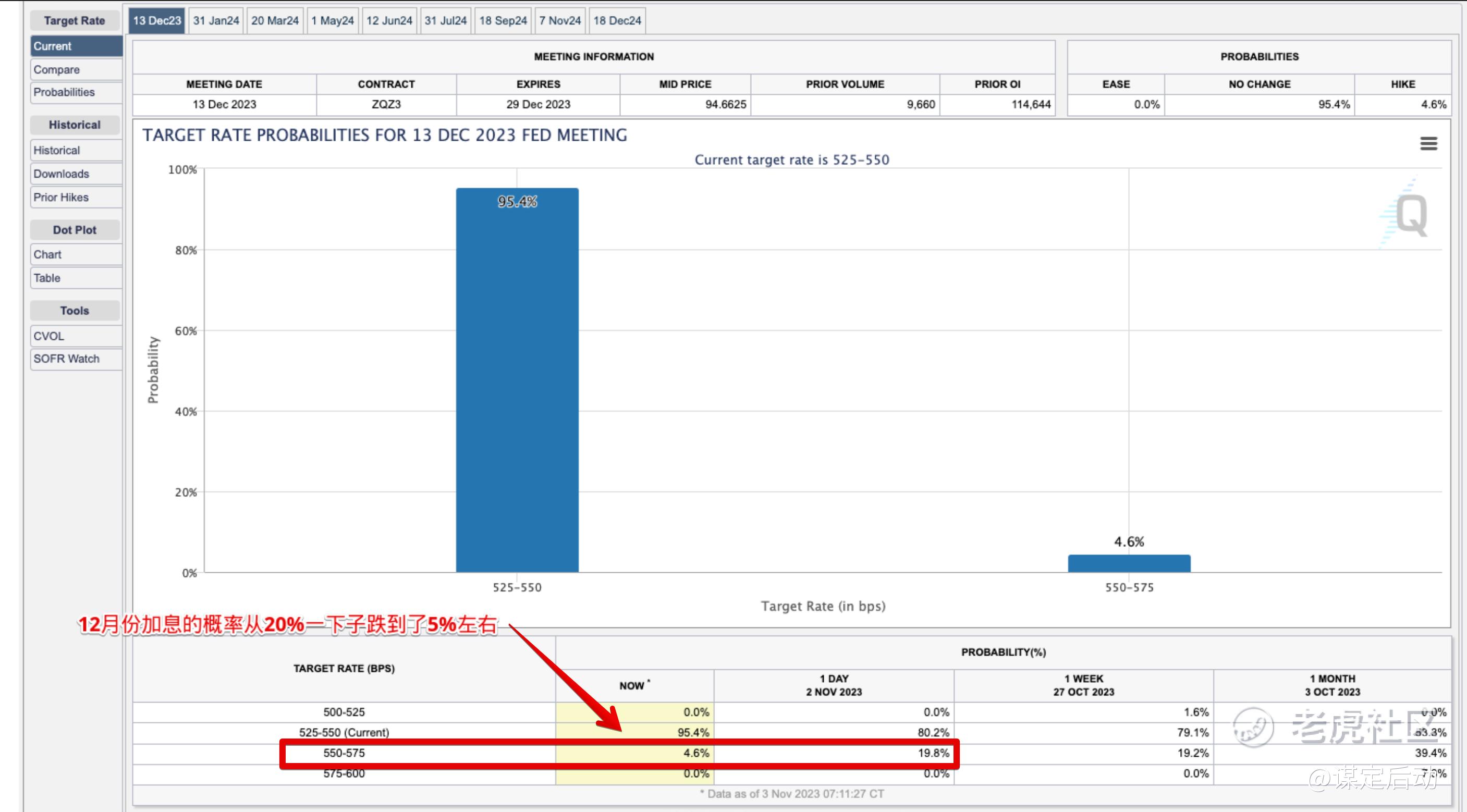Screen dimensions: 1467x812
Task: Switch to the 12 Jun24 tab
Action: tap(389, 20)
